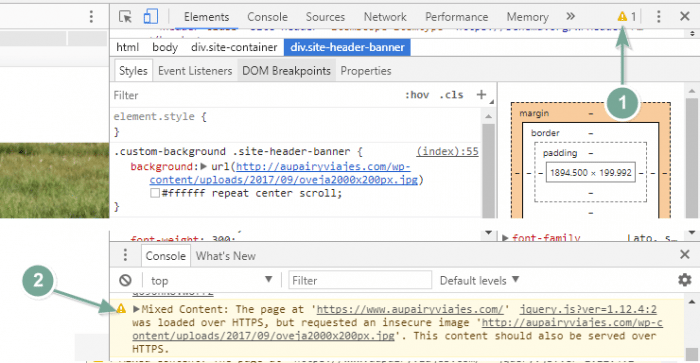
Task: Open the DOM Breakpoints sub-tab
Action: 286,71
